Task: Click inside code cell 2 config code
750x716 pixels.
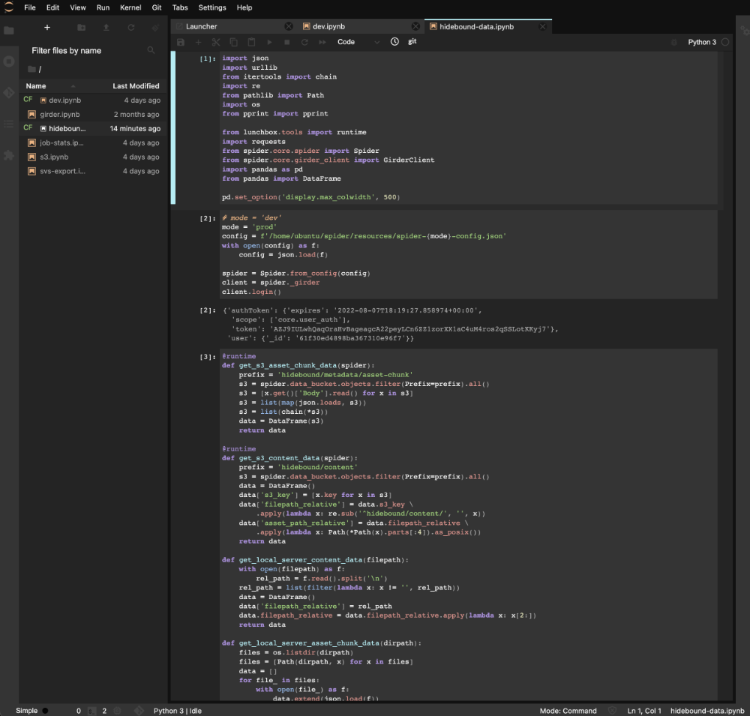Action: 469,254
